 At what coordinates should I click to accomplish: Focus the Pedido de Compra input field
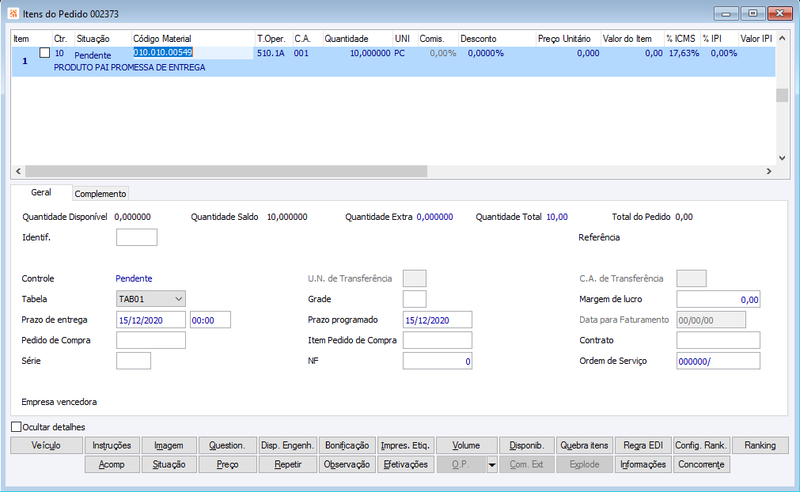(x=151, y=340)
